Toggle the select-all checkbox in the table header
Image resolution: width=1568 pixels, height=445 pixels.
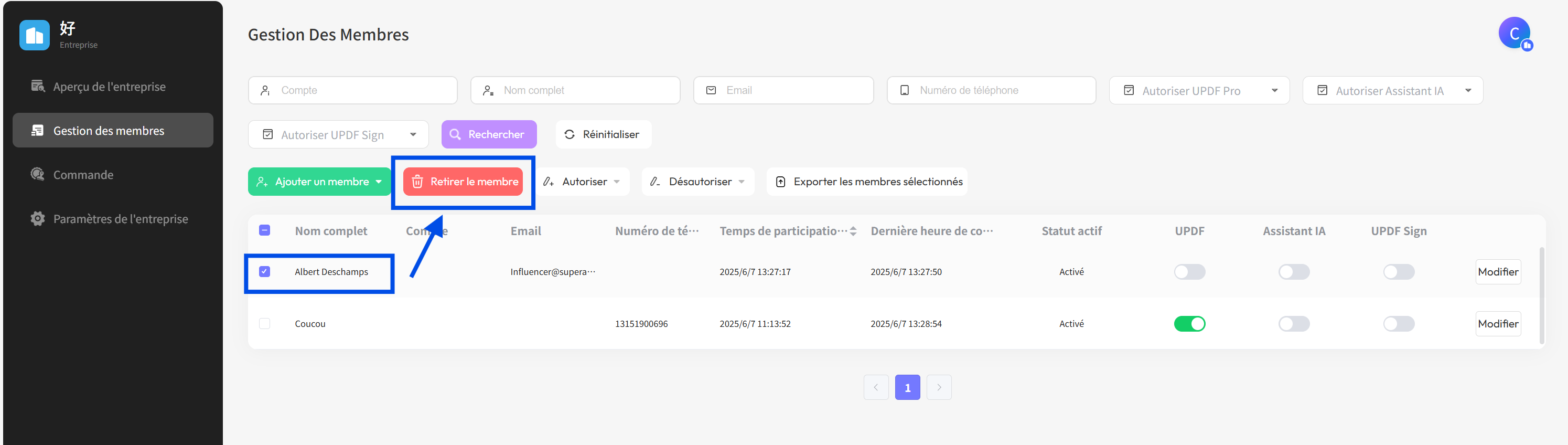click(265, 230)
